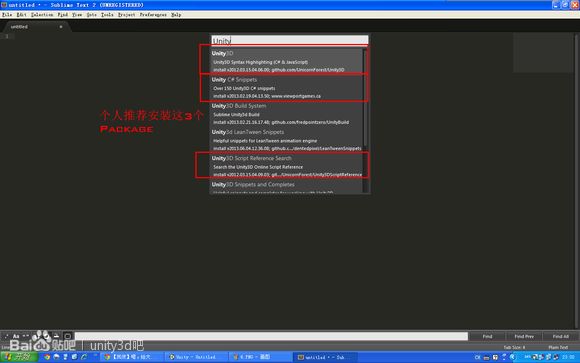
Task: Click the Find All button
Action: pos(560,336)
